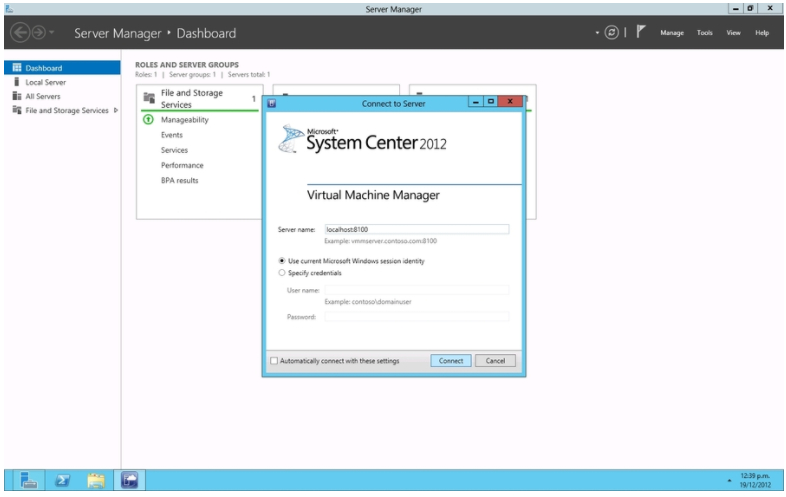Click the Local Server icon
Screen dimensions: 786x497
coord(17,82)
